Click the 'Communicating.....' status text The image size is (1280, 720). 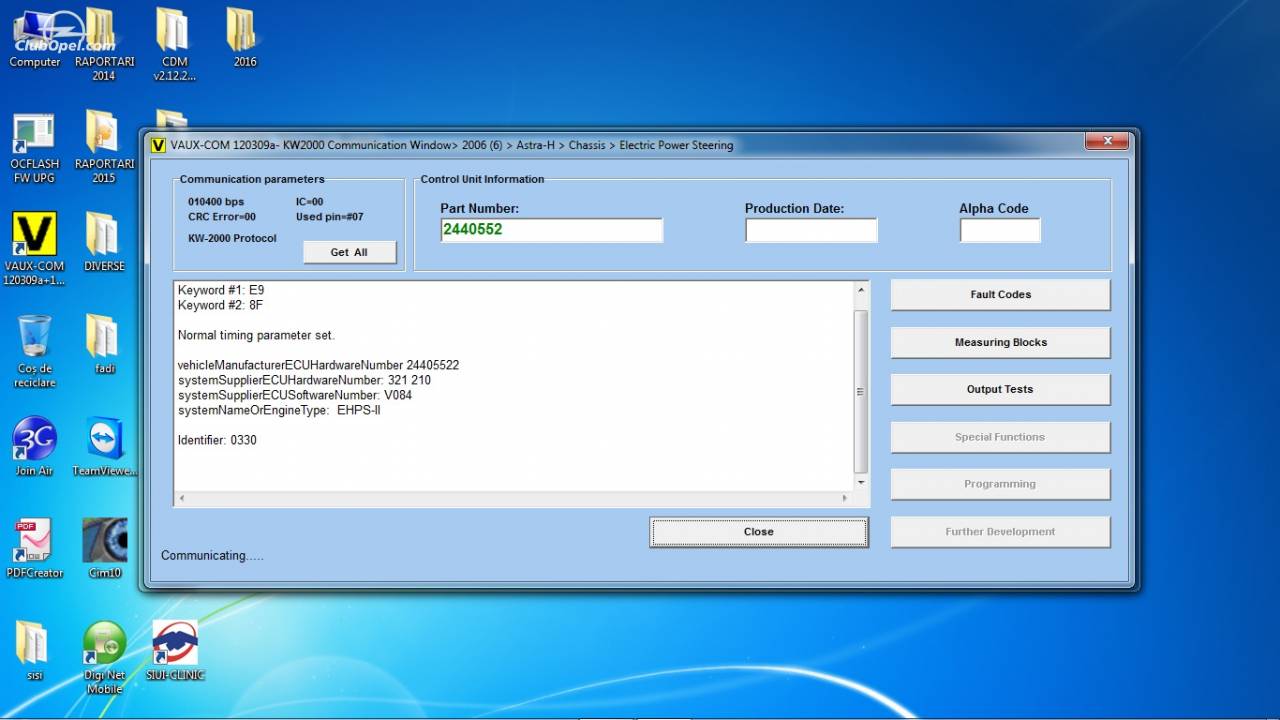click(x=212, y=556)
